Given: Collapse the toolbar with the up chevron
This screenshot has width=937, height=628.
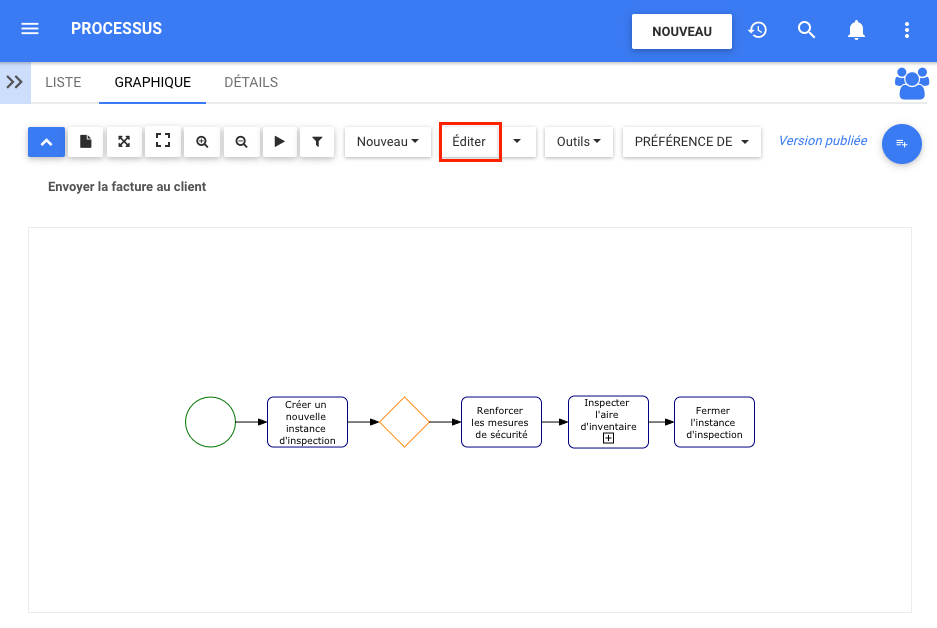Looking at the screenshot, I should (x=46, y=142).
